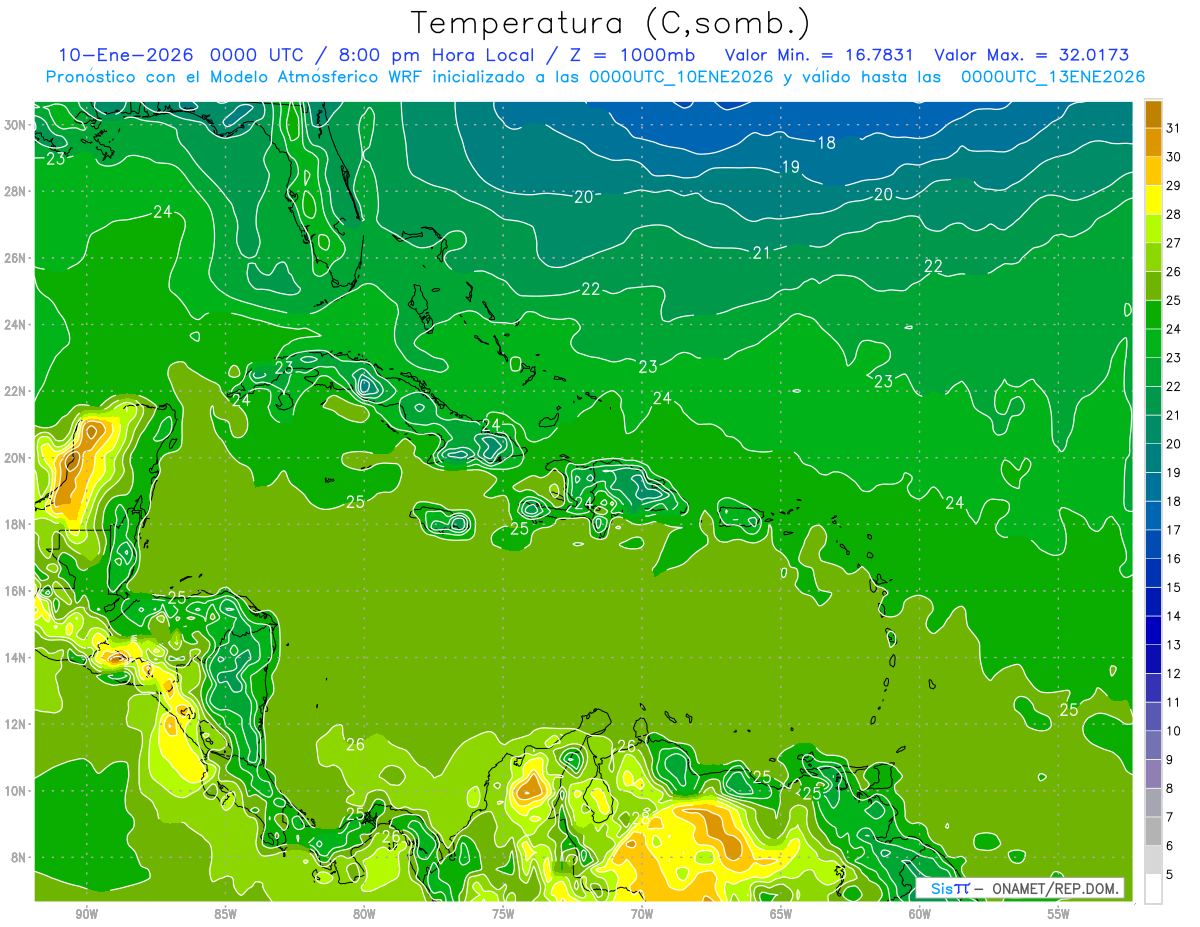The height and width of the screenshot is (927, 1200).
Task: Click the "18N" latitude axis label
Action: 16,524
